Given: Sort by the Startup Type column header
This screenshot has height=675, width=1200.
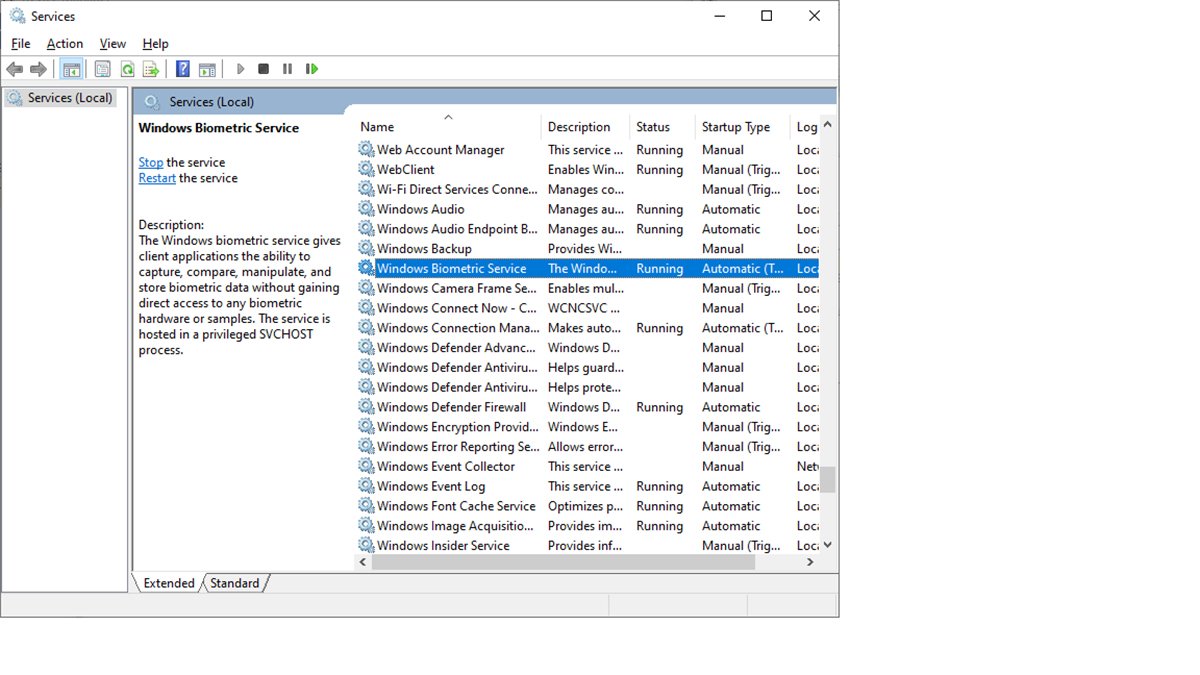Looking at the screenshot, I should pos(736,126).
